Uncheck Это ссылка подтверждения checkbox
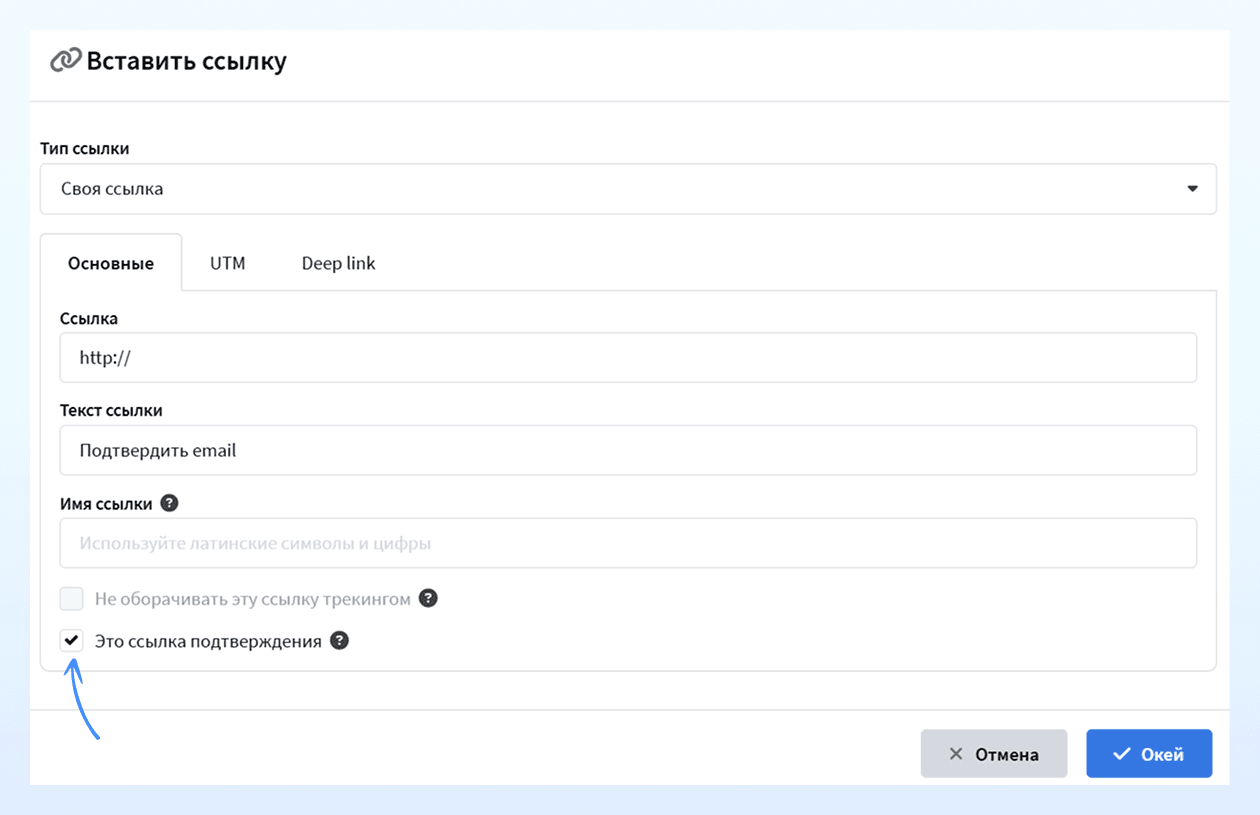1260x815 pixels. pos(71,641)
